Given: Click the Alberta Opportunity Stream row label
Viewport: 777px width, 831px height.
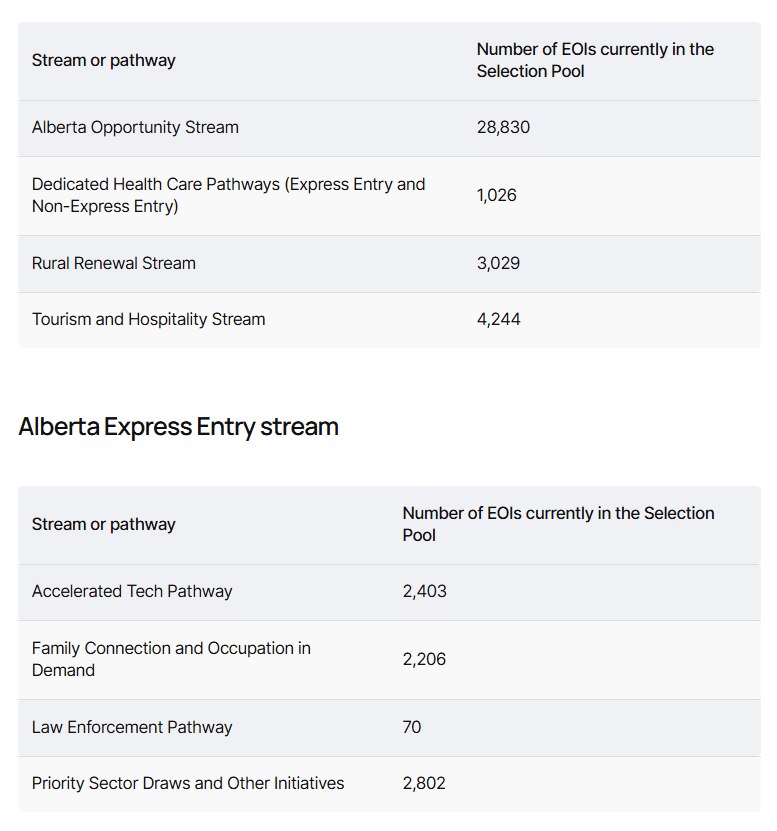Looking at the screenshot, I should point(135,128).
